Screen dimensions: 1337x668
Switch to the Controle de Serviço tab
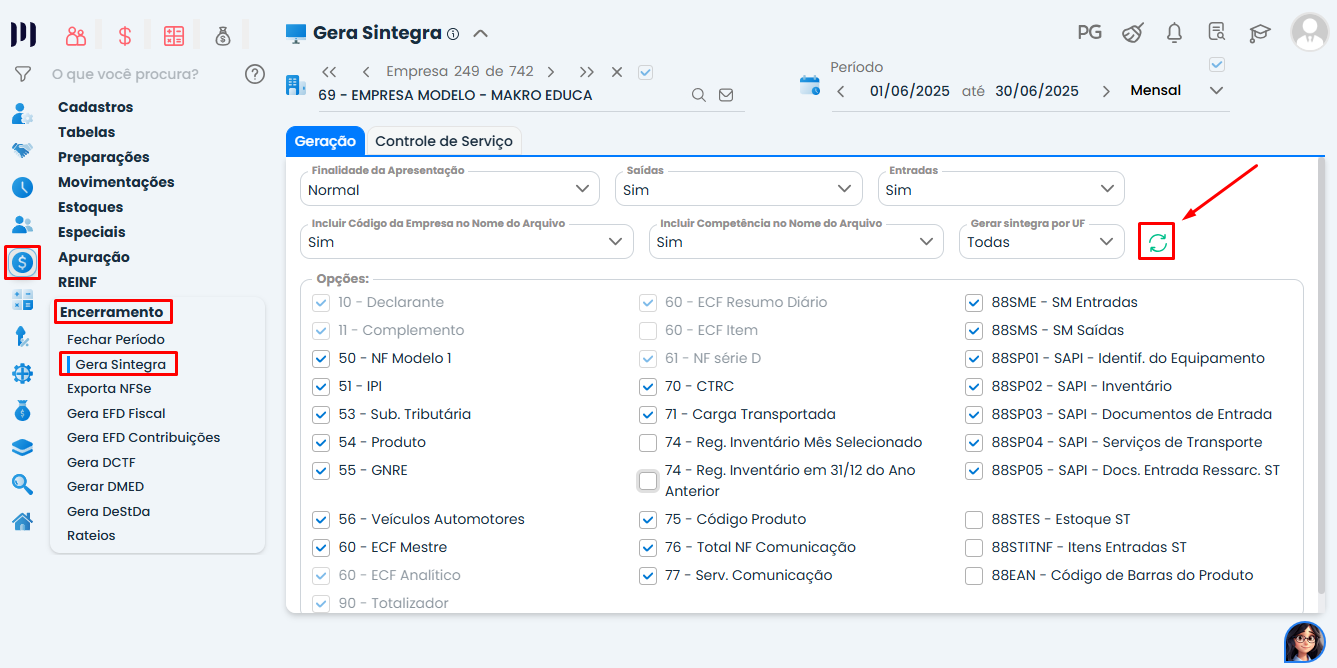444,141
